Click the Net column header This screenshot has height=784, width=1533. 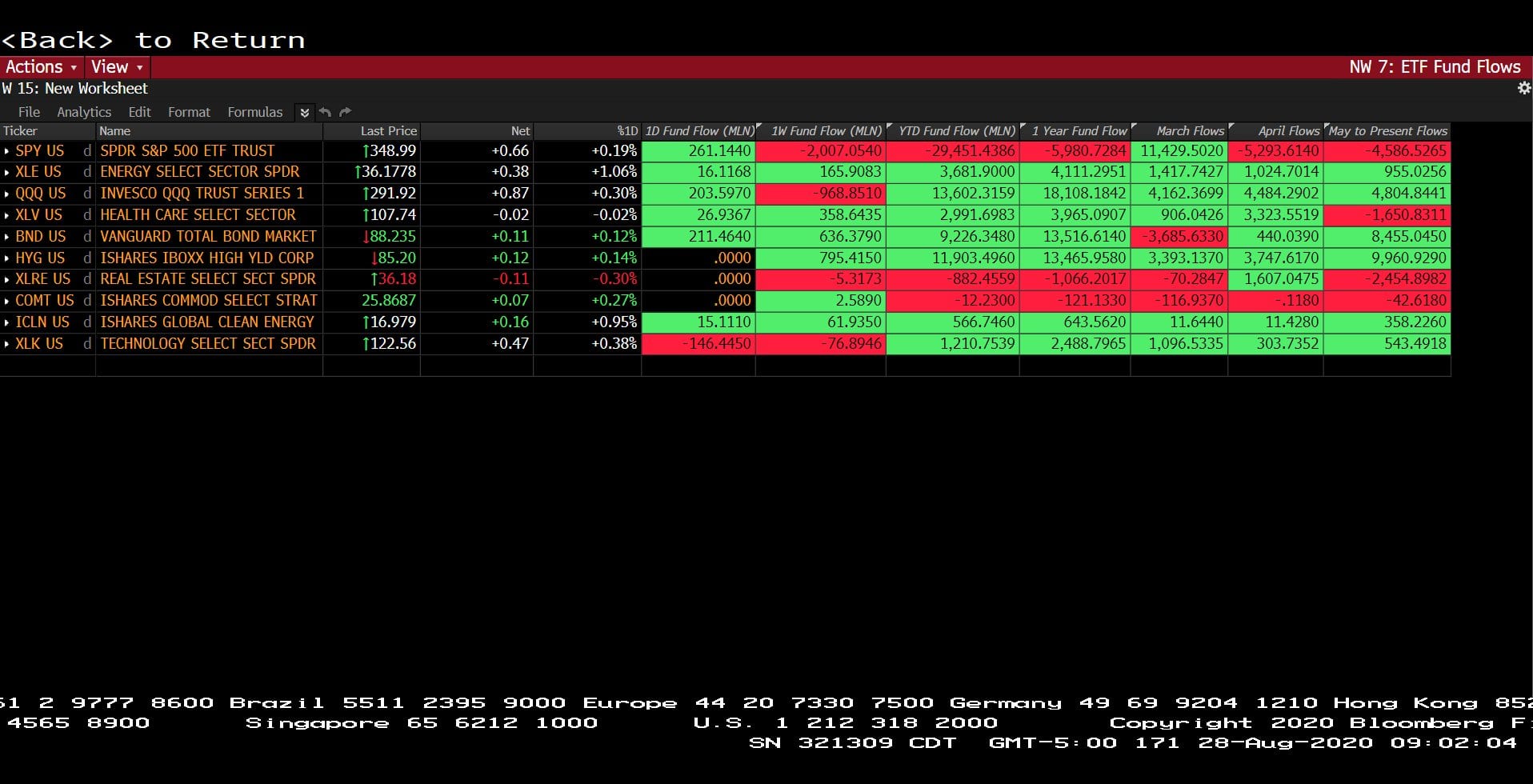477,131
